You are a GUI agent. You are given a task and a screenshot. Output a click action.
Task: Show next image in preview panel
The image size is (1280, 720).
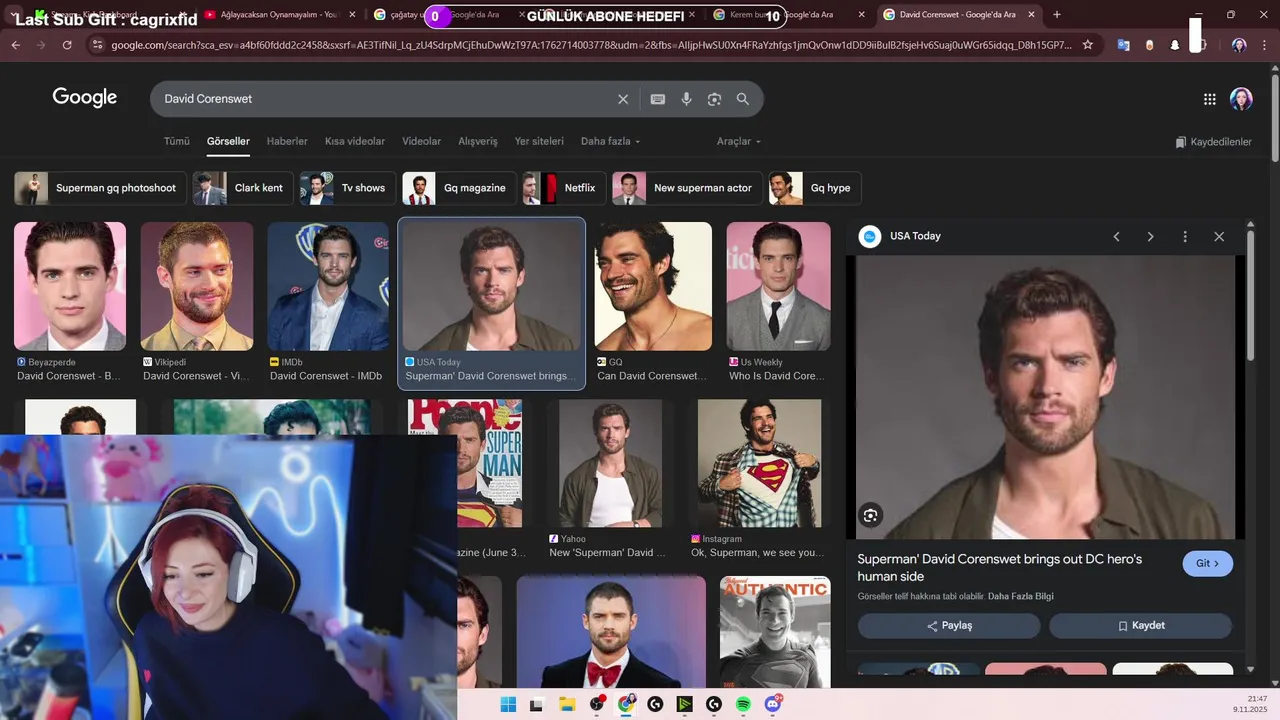1150,237
